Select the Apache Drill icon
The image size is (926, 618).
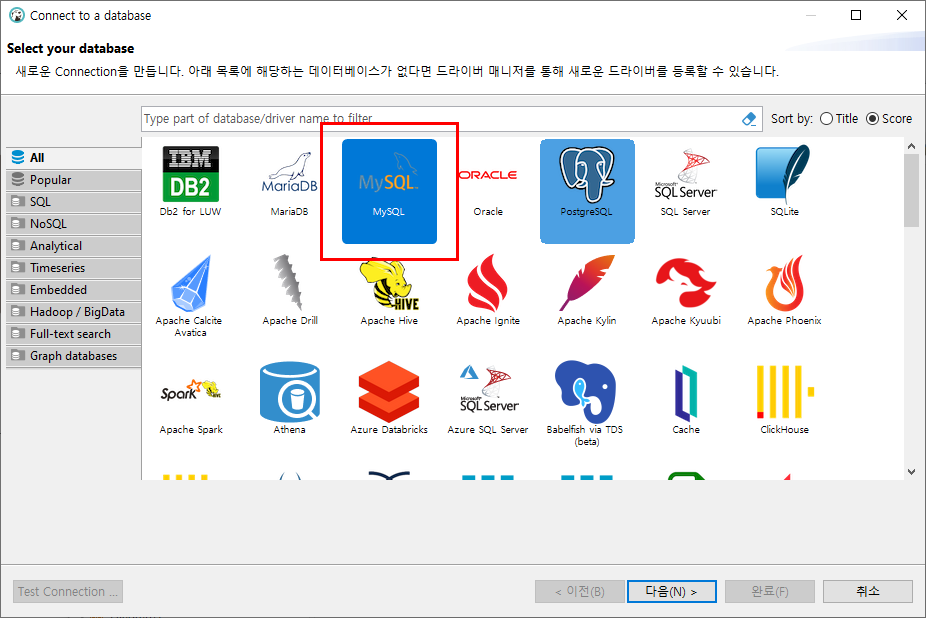tap(289, 282)
